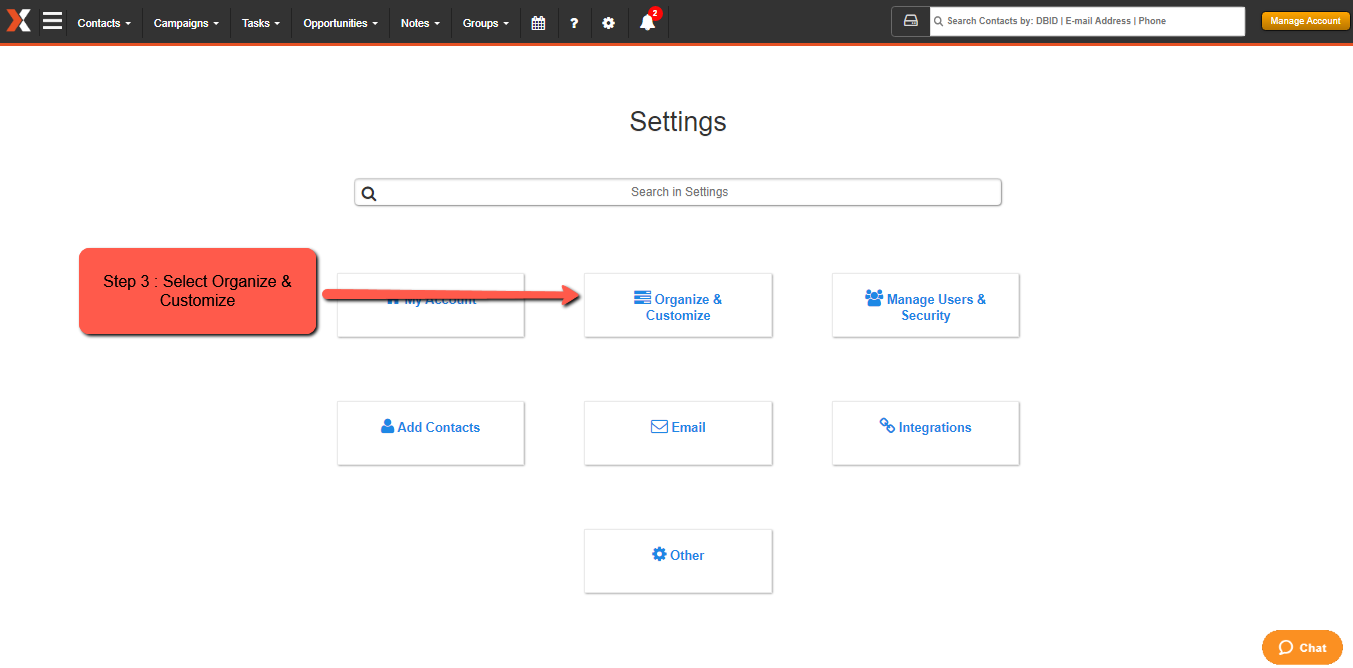Click the question mark help icon
This screenshot has width=1353, height=668.
(x=574, y=23)
